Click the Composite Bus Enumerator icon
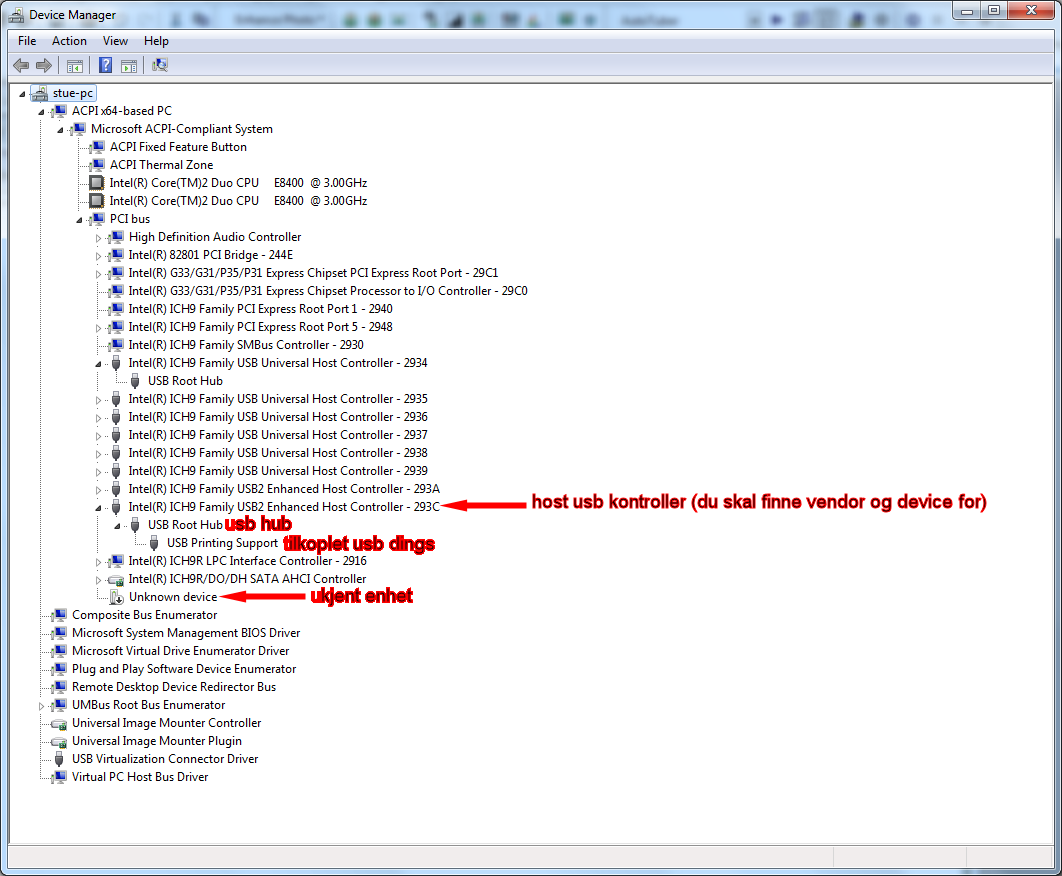Viewport: 1062px width, 876px height. coord(60,615)
